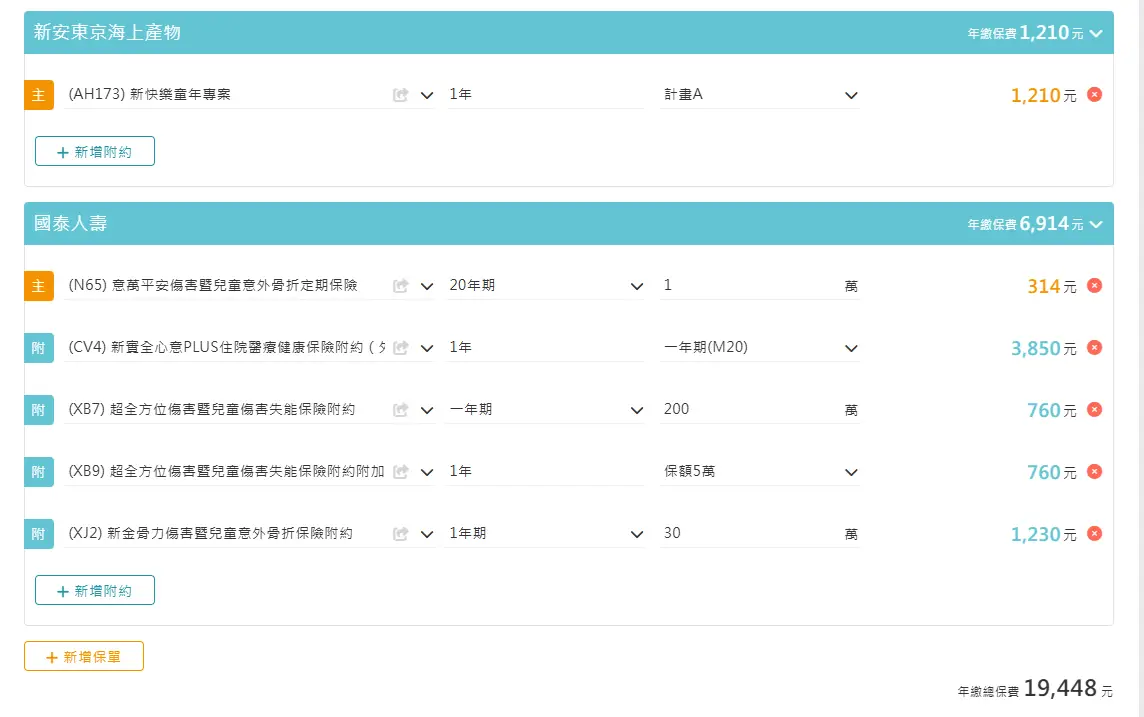Image resolution: width=1144 pixels, height=717 pixels.
Task: Click the 新增保單 button
Action: (x=84, y=656)
